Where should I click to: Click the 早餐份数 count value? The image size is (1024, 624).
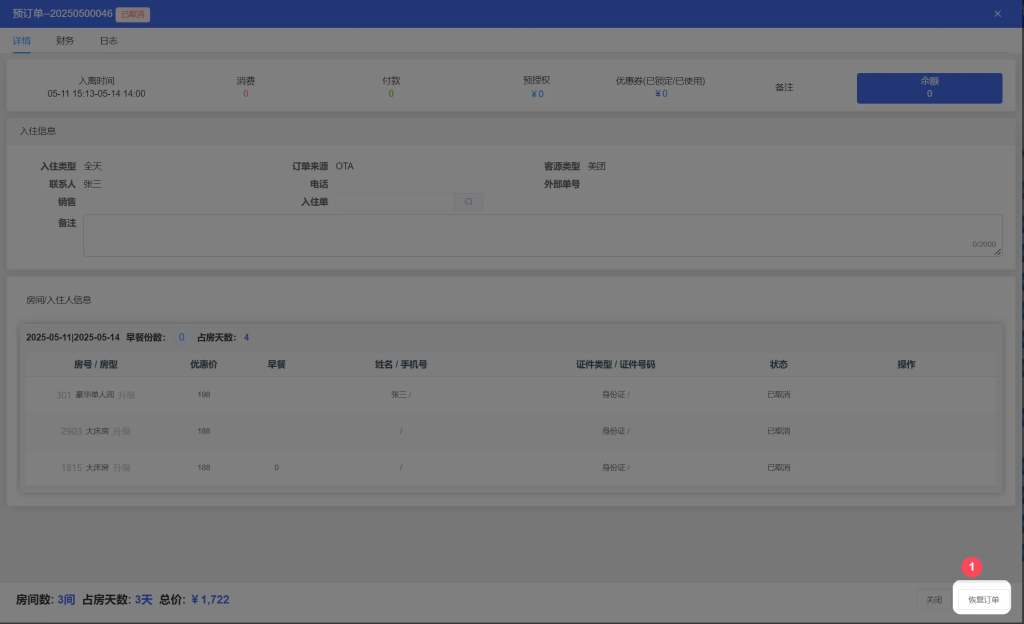coord(182,338)
